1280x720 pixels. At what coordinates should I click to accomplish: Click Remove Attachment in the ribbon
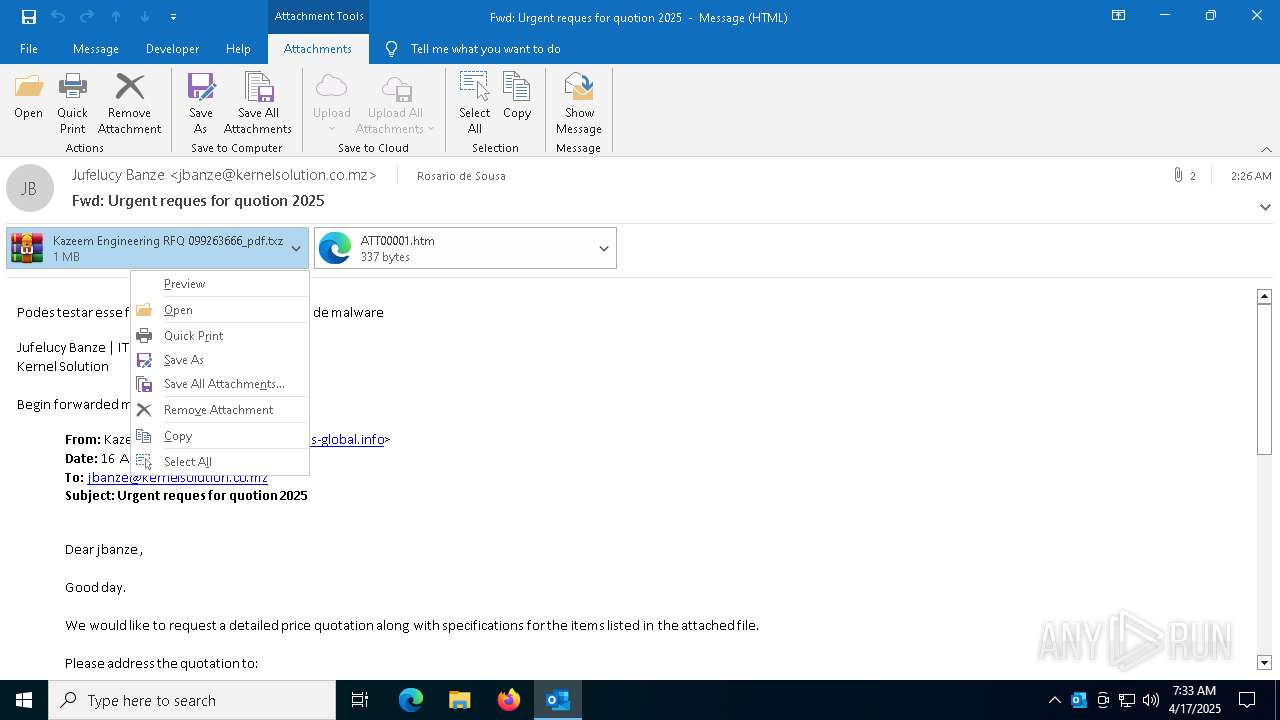[129, 104]
